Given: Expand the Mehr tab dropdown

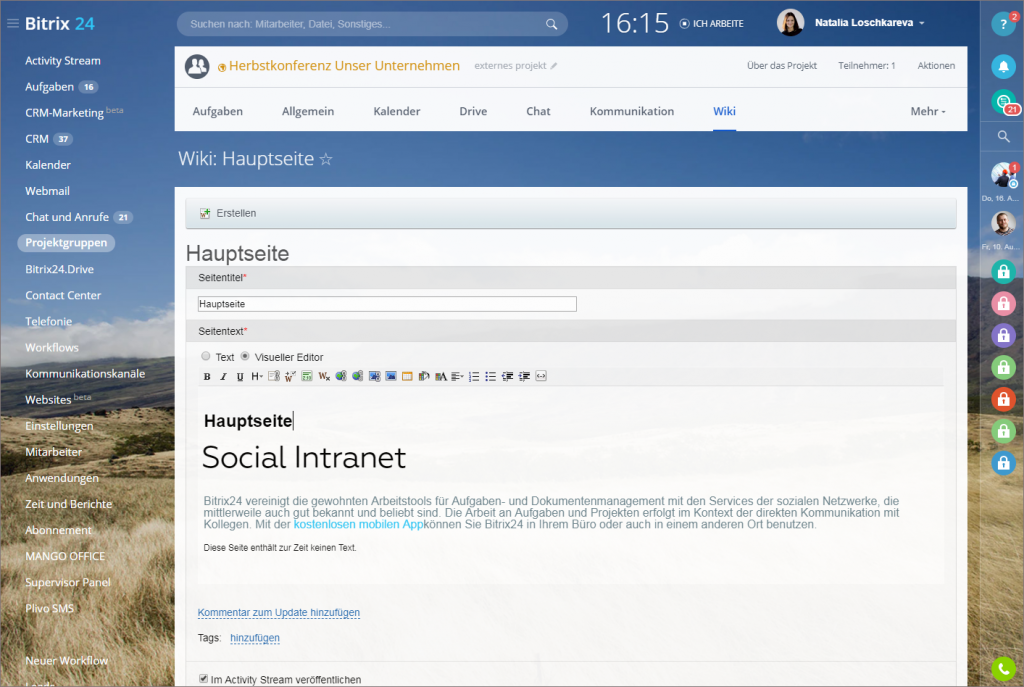Looking at the screenshot, I should [x=928, y=112].
